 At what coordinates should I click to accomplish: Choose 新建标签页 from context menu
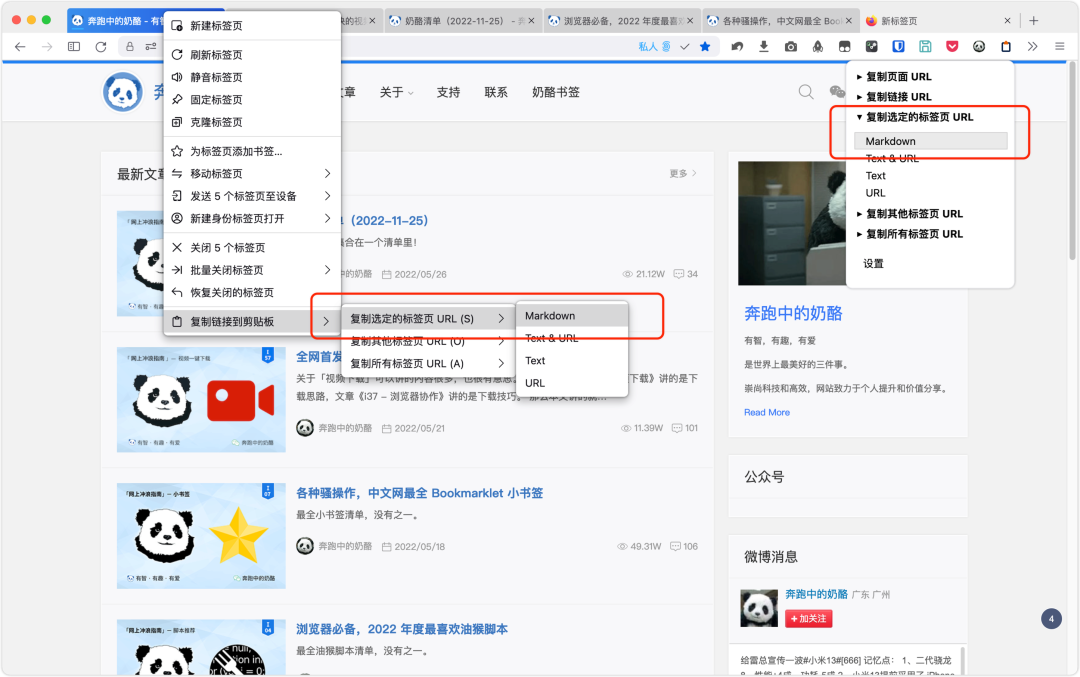(252, 25)
